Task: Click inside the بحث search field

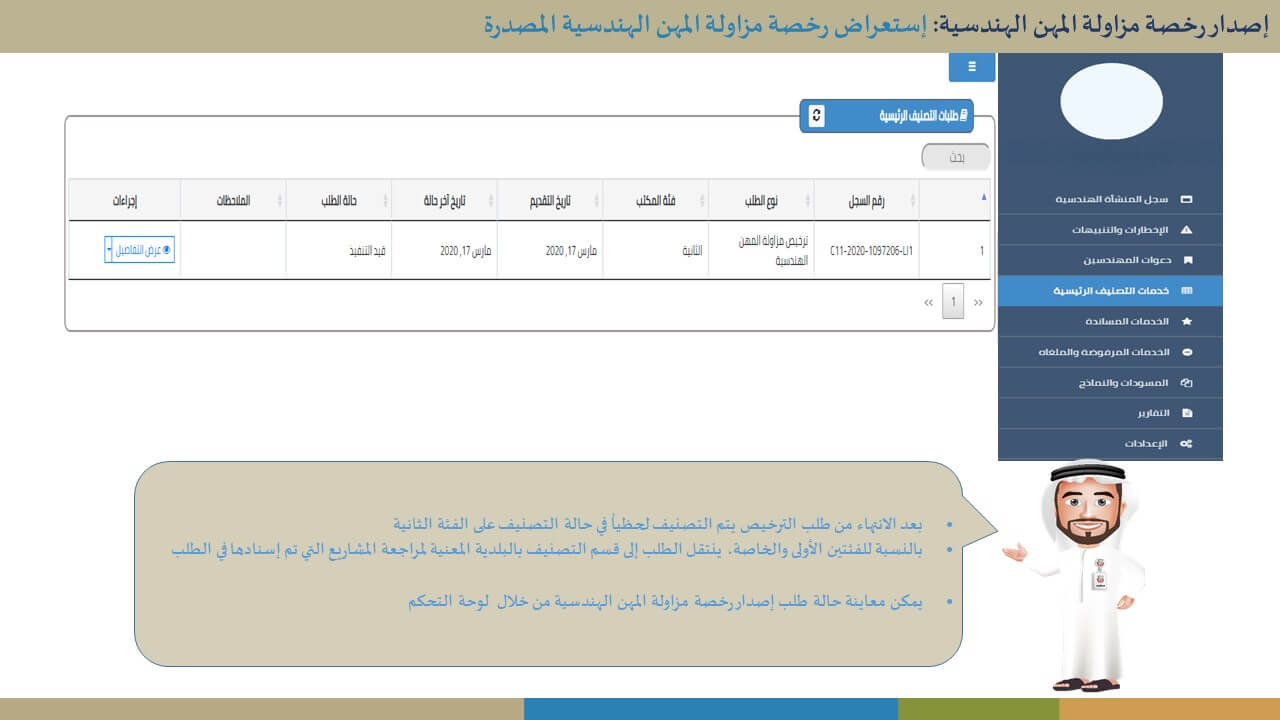Action: pos(955,157)
